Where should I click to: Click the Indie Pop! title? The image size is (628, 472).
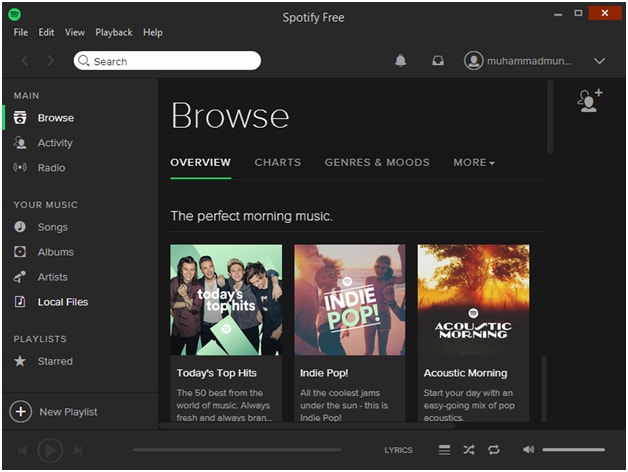click(x=324, y=373)
